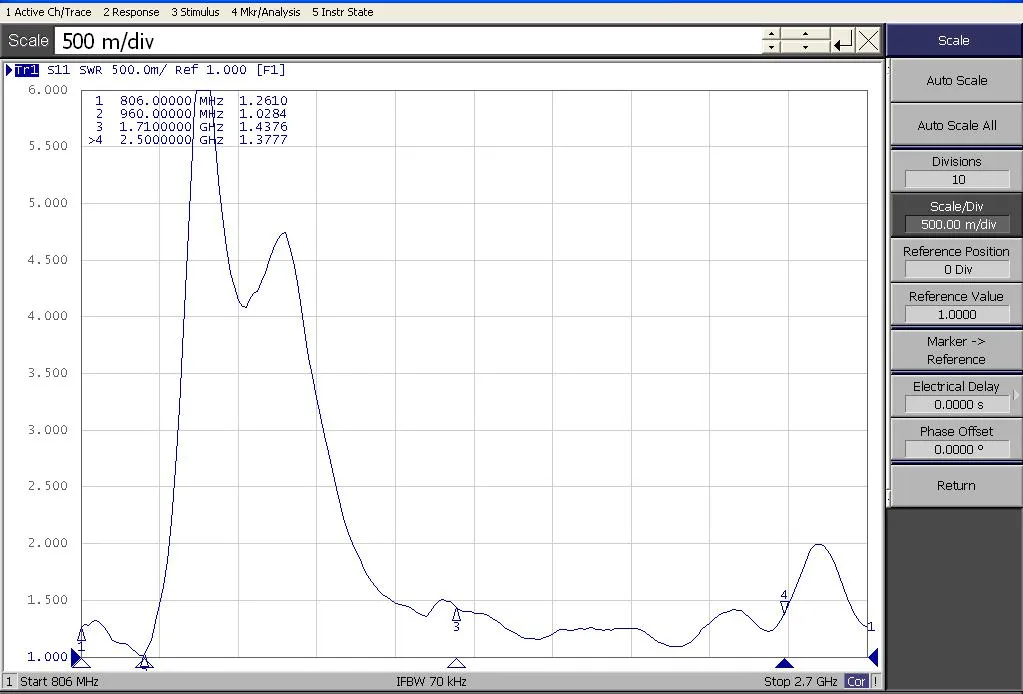Click marker 3 triangle on the trace
This screenshot has height=694, width=1023.
[456, 615]
